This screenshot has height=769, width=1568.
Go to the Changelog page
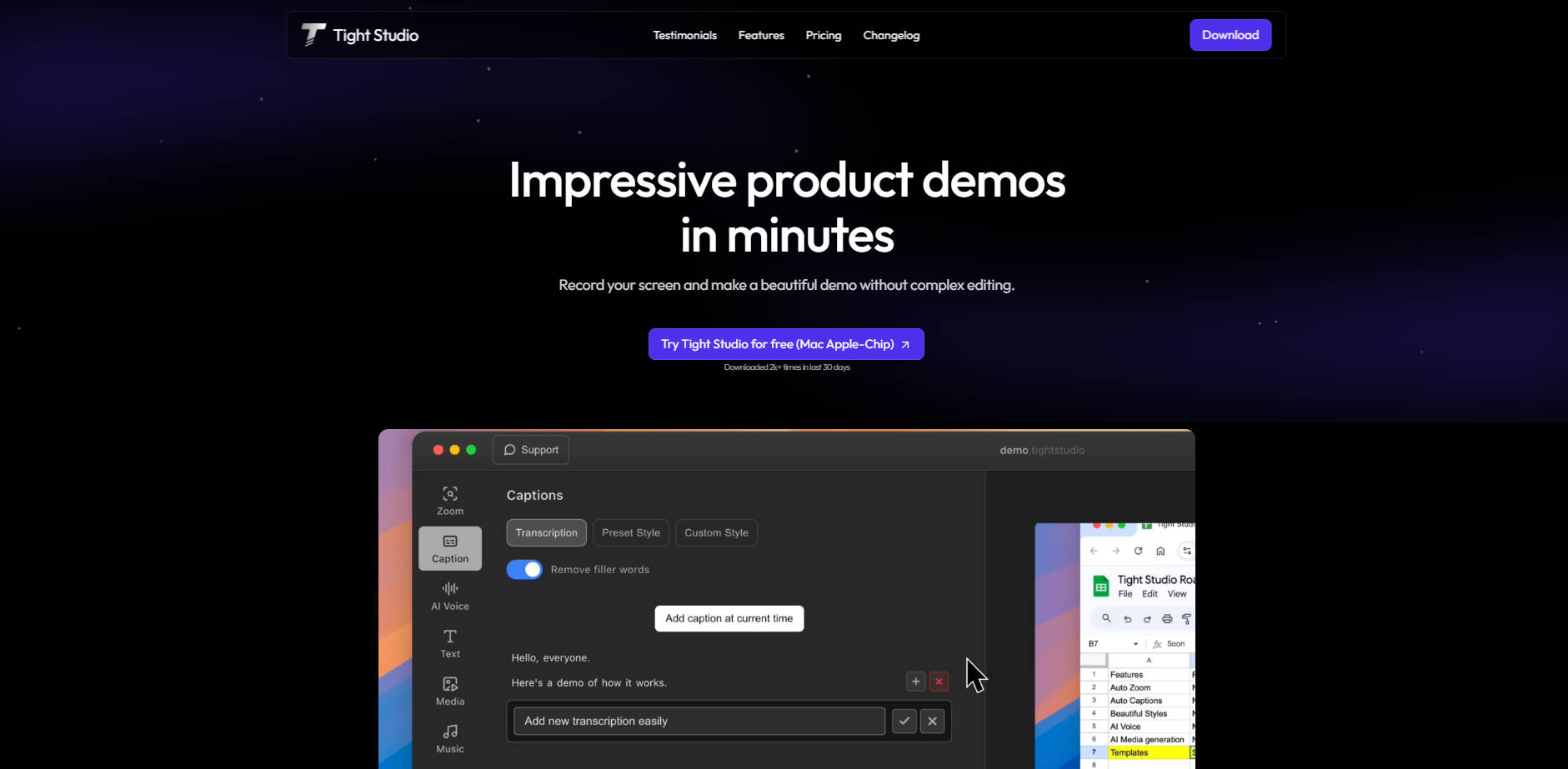click(x=891, y=35)
